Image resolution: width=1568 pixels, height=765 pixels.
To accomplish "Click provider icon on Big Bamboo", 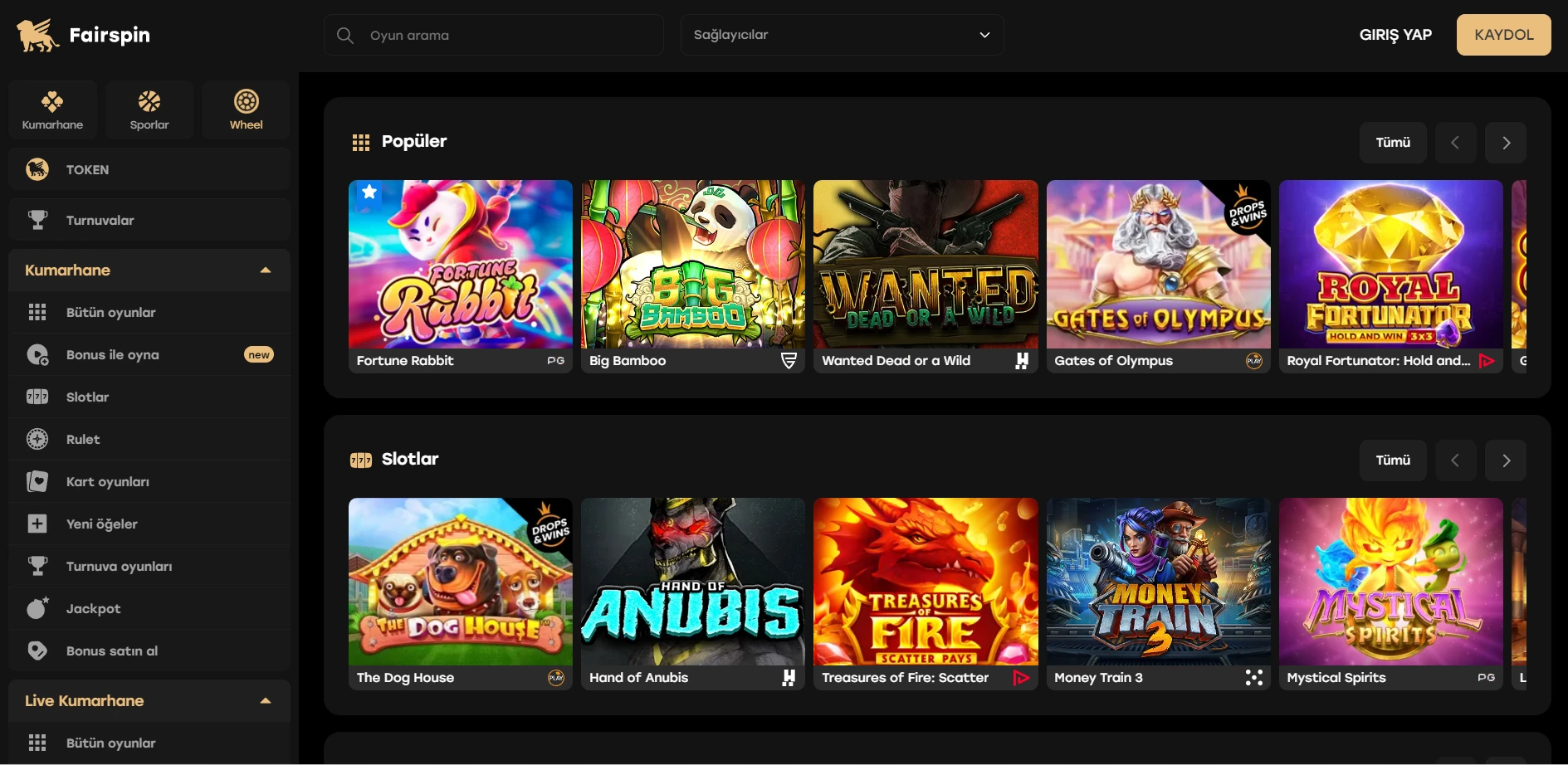I will point(789,360).
